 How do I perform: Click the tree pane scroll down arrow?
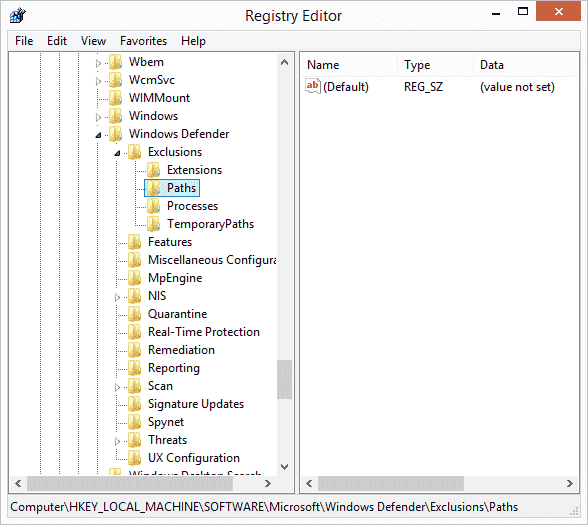point(285,467)
